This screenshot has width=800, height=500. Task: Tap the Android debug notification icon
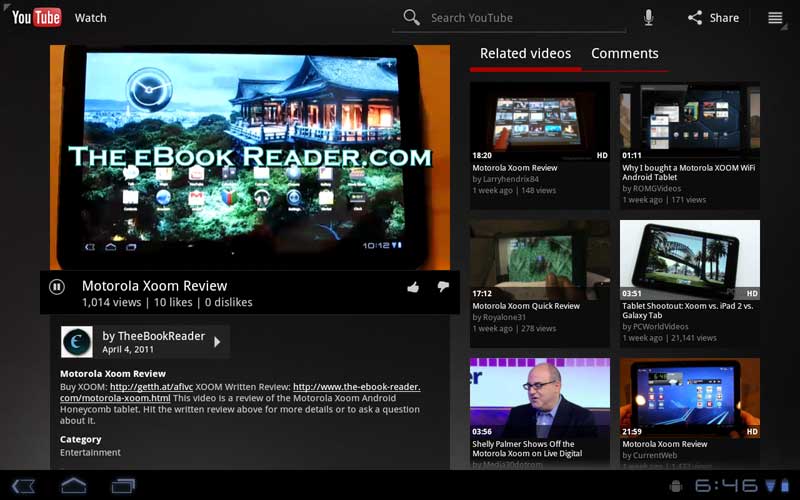pos(676,486)
